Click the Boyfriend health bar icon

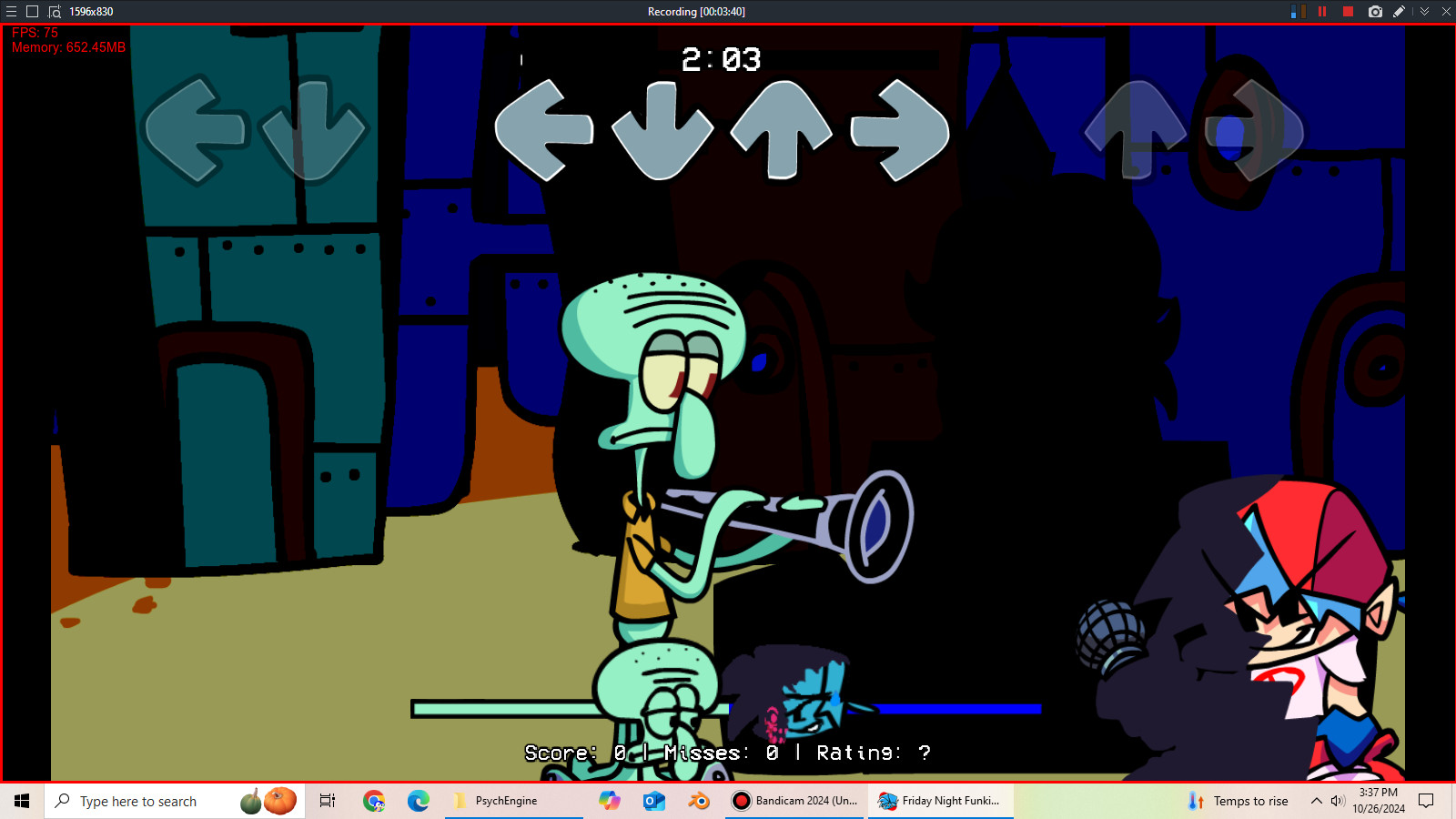(799, 693)
